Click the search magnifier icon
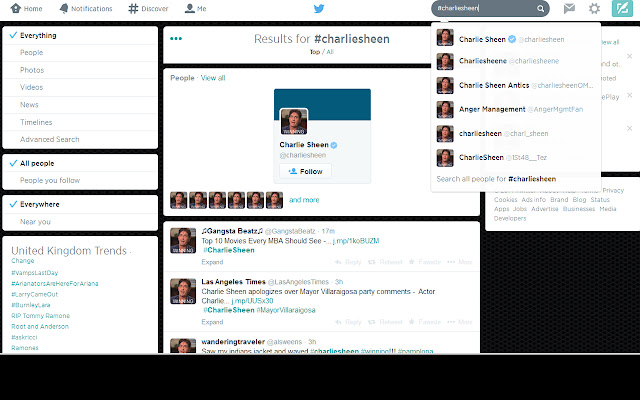 540,9
